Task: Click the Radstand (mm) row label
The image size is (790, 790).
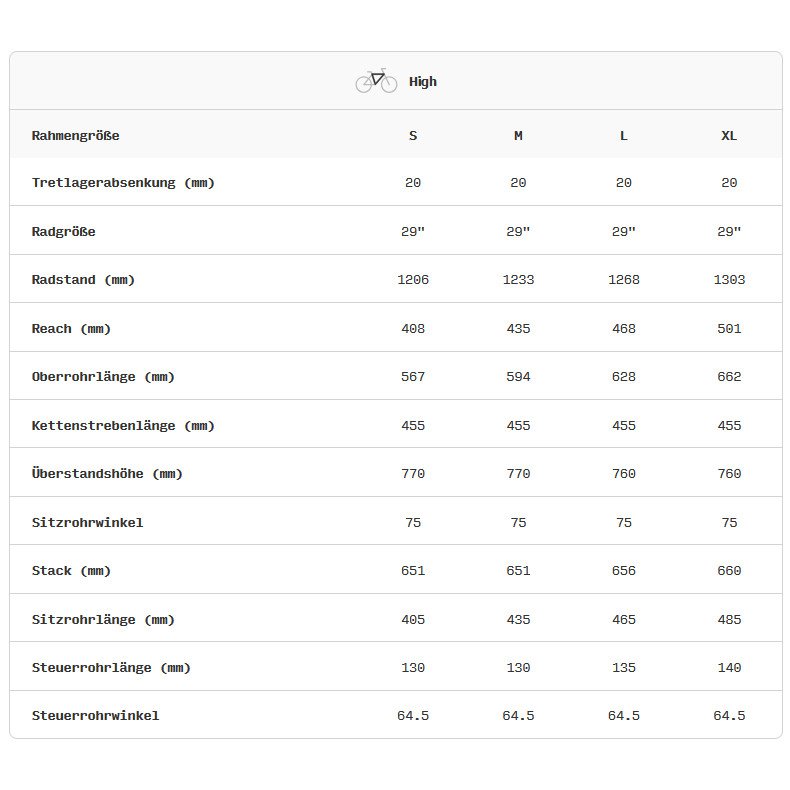Action: (83, 280)
